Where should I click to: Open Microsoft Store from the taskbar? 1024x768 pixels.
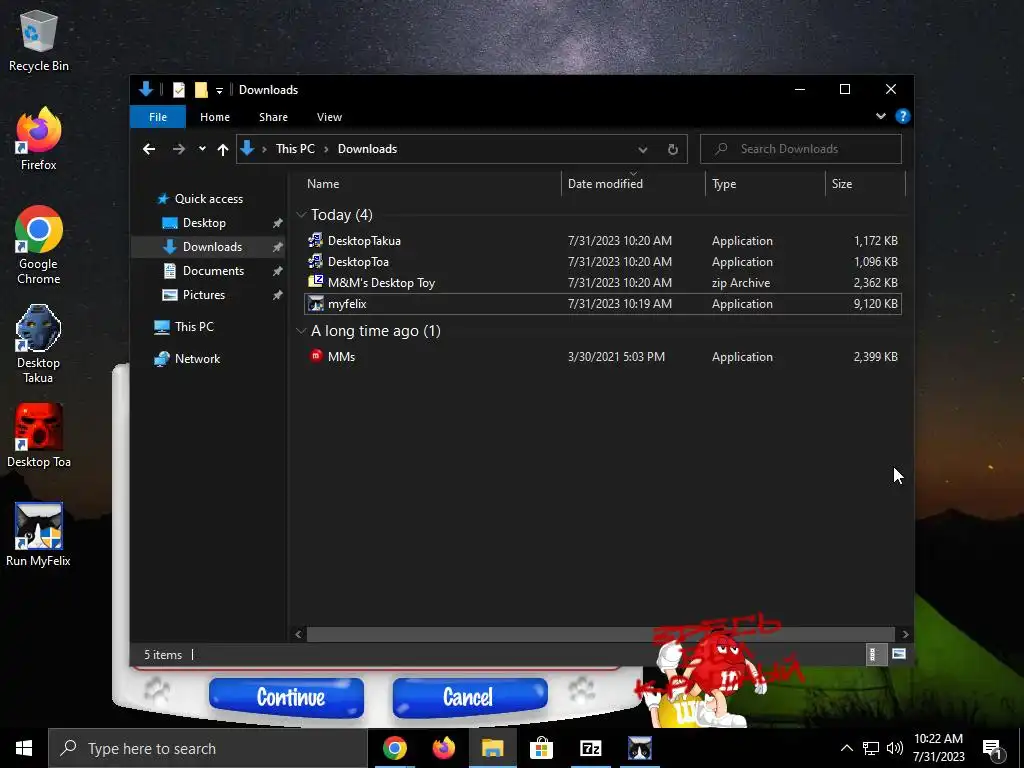541,748
